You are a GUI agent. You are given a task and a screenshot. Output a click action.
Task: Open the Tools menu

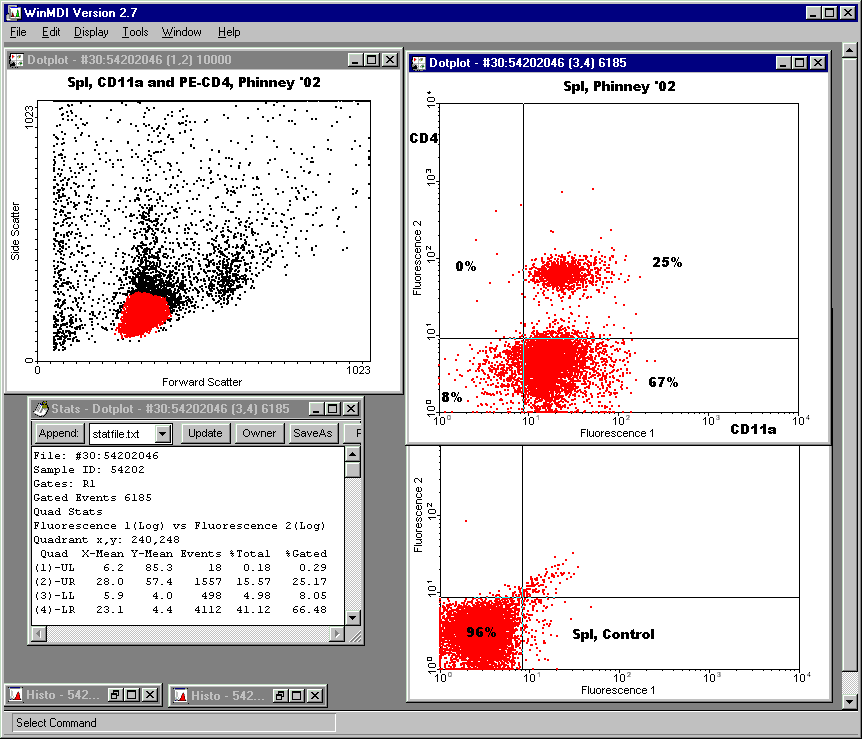click(135, 32)
